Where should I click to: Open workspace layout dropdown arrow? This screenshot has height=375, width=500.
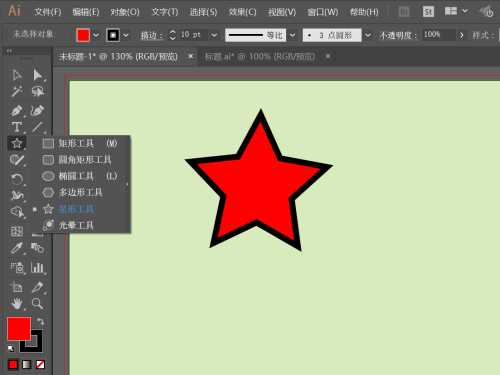click(465, 11)
